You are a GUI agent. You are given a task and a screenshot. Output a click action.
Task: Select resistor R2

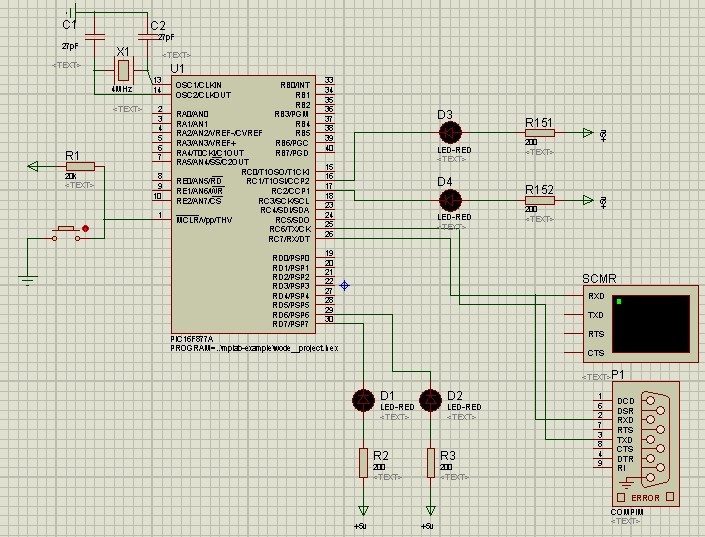(x=363, y=462)
